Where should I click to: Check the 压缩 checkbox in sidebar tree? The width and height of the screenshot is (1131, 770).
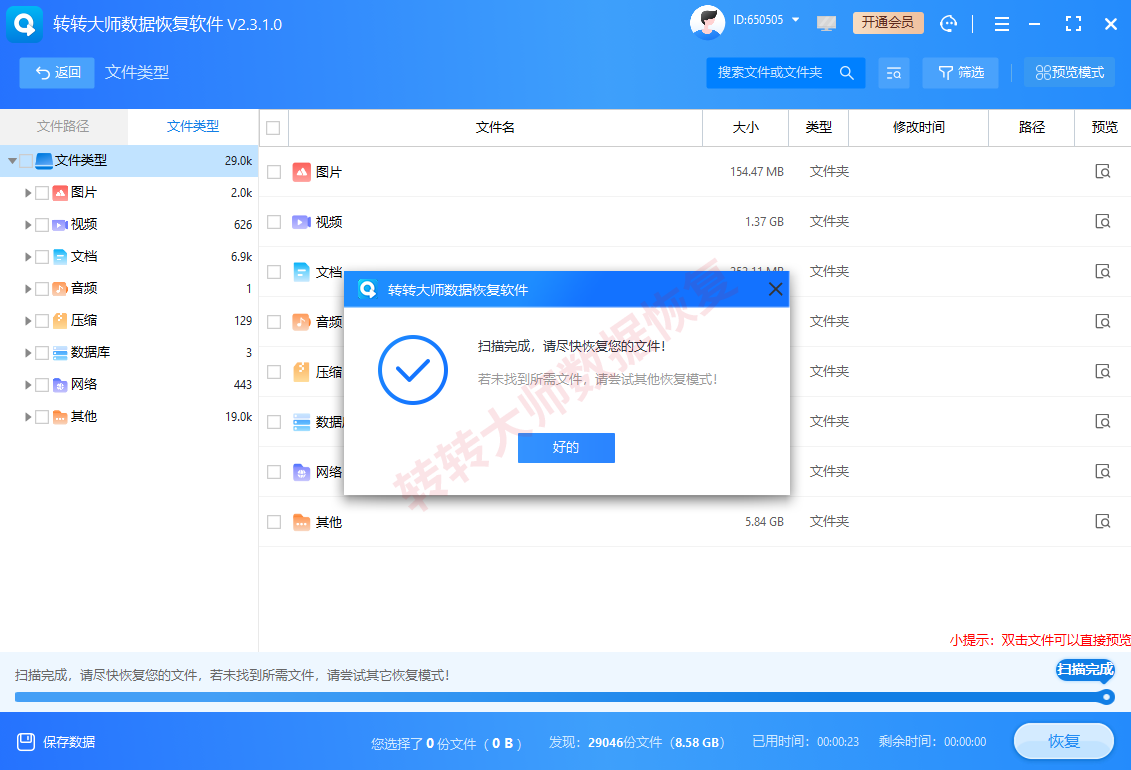click(42, 321)
